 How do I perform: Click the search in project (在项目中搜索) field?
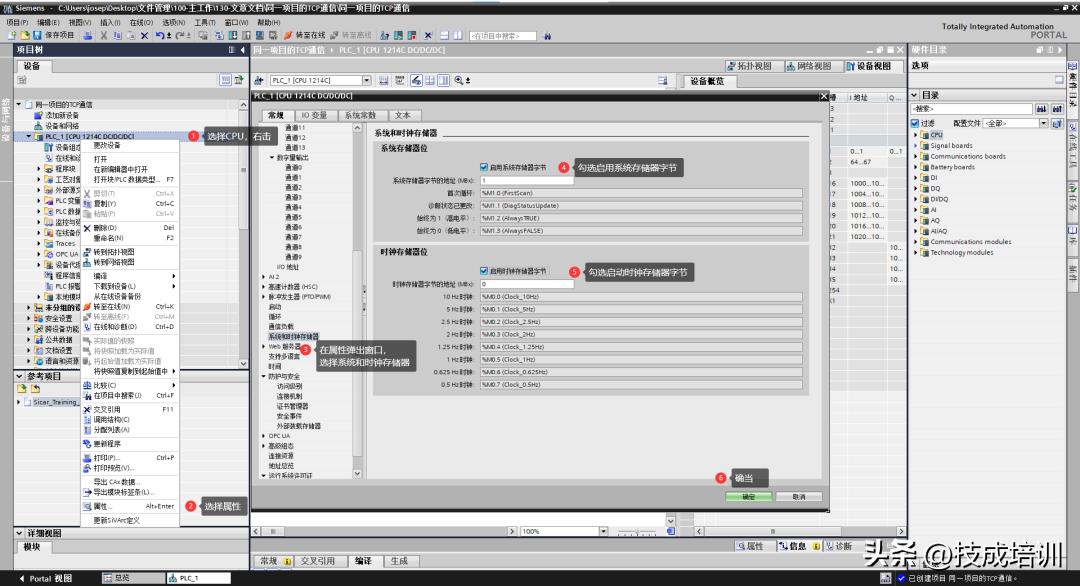click(503, 35)
